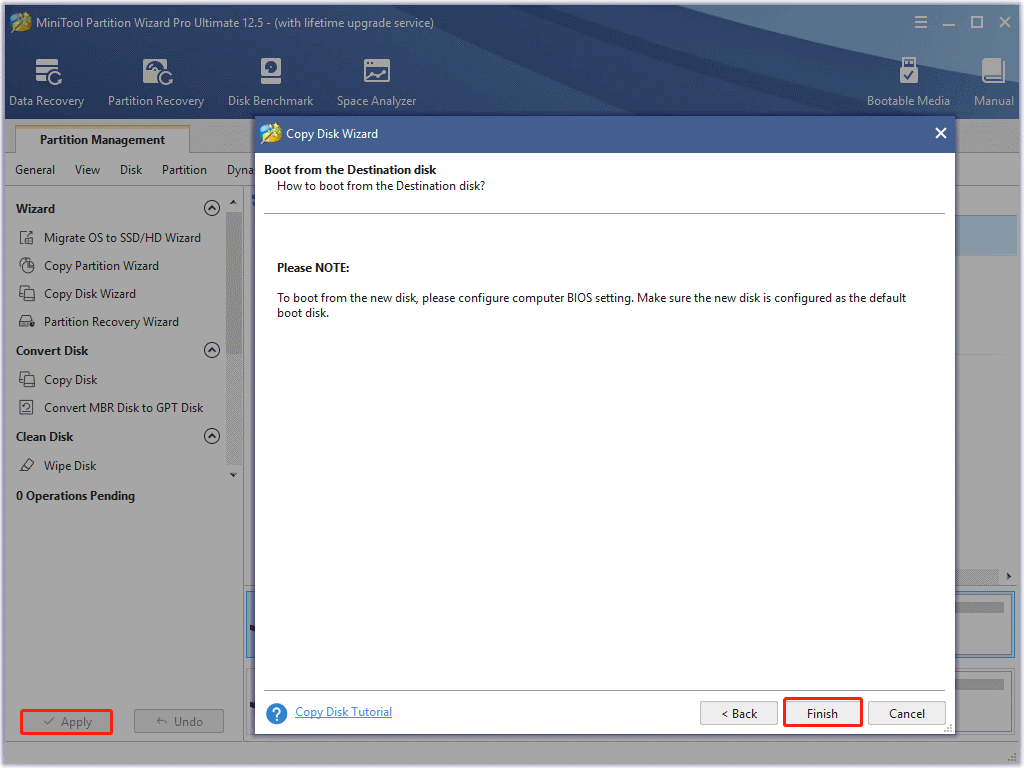The width and height of the screenshot is (1027, 770).
Task: Click sidebar scroll up arrow
Action: click(x=233, y=202)
